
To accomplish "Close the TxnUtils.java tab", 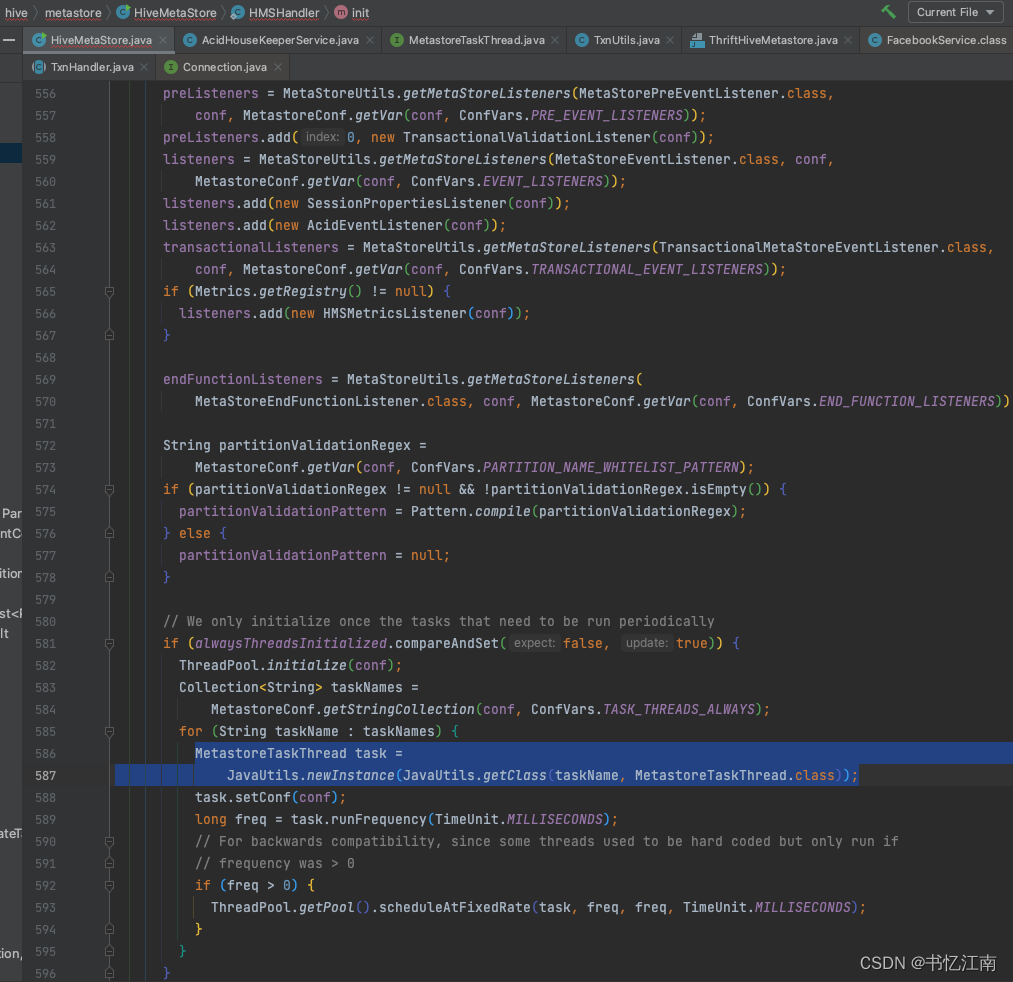I will pos(670,40).
